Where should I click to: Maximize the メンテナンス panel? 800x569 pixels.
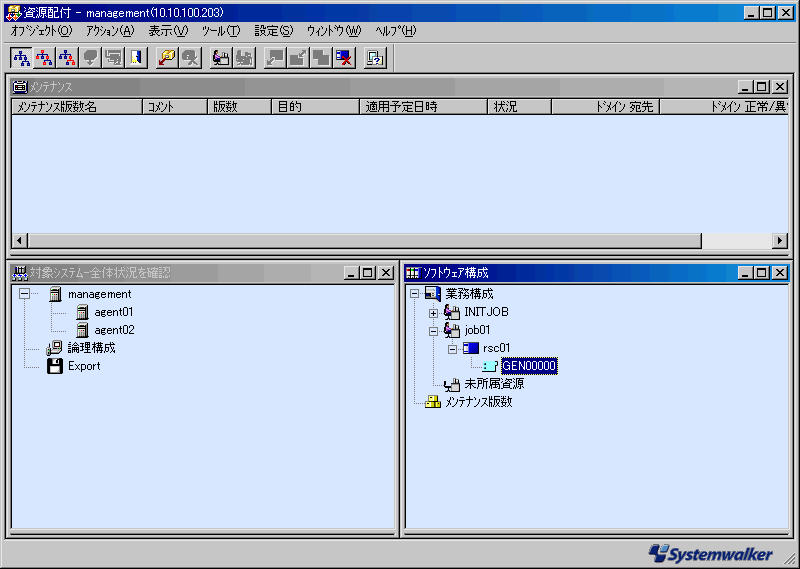762,87
